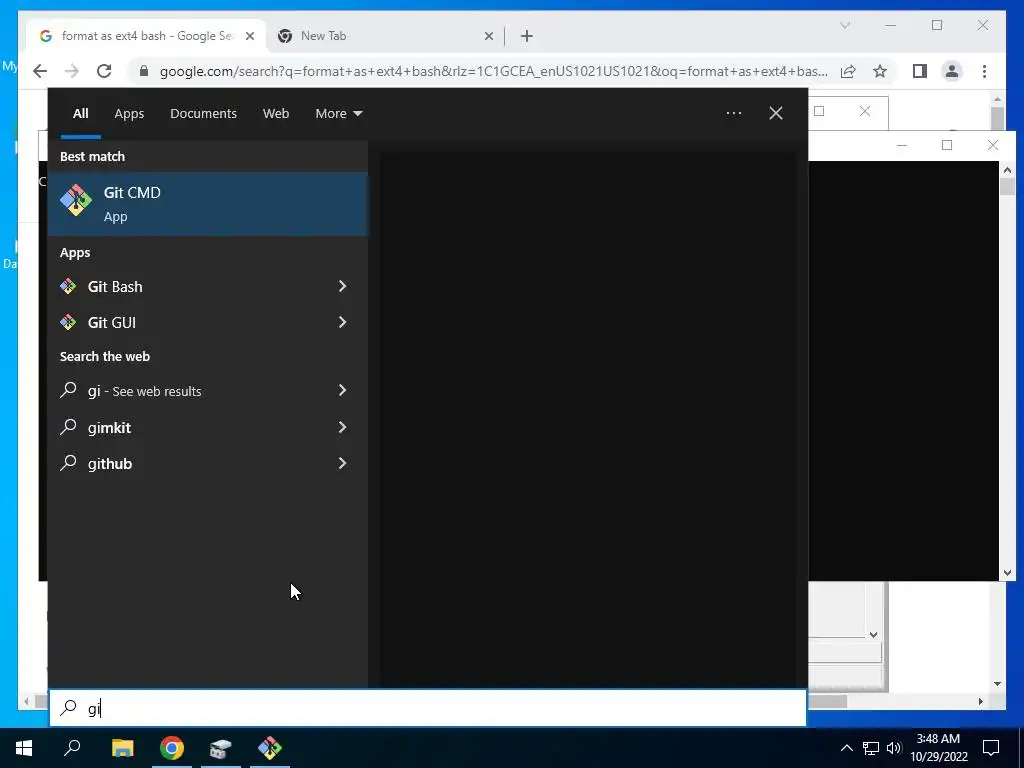Reload the Chrome page
The image size is (1024, 768).
[104, 71]
